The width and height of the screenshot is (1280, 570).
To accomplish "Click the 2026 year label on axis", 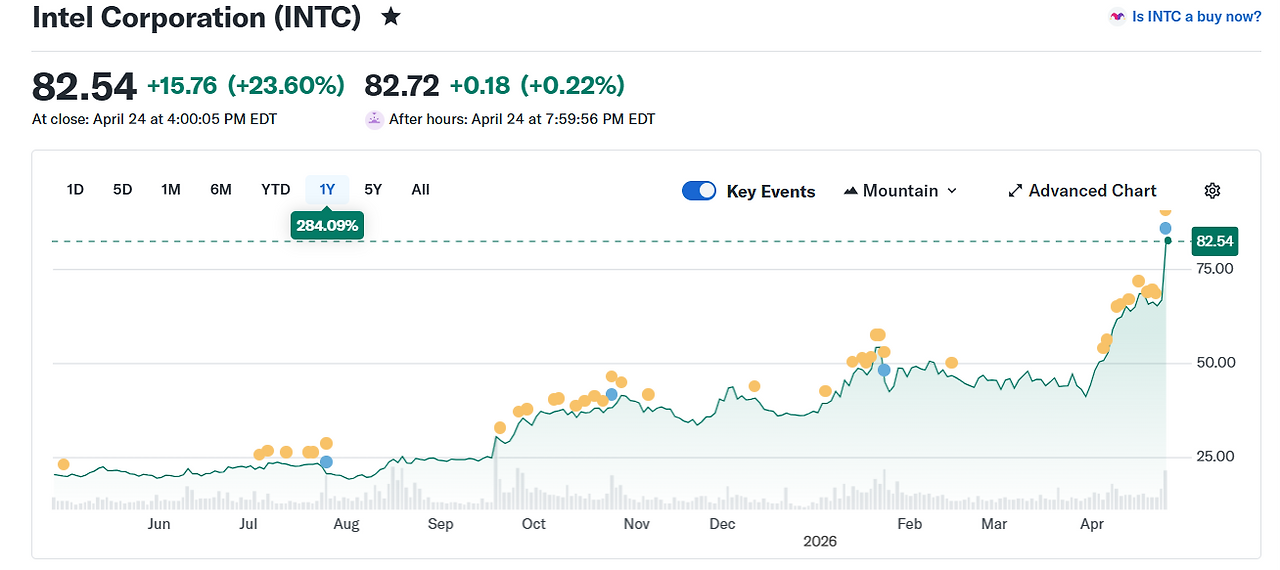I will tap(820, 541).
